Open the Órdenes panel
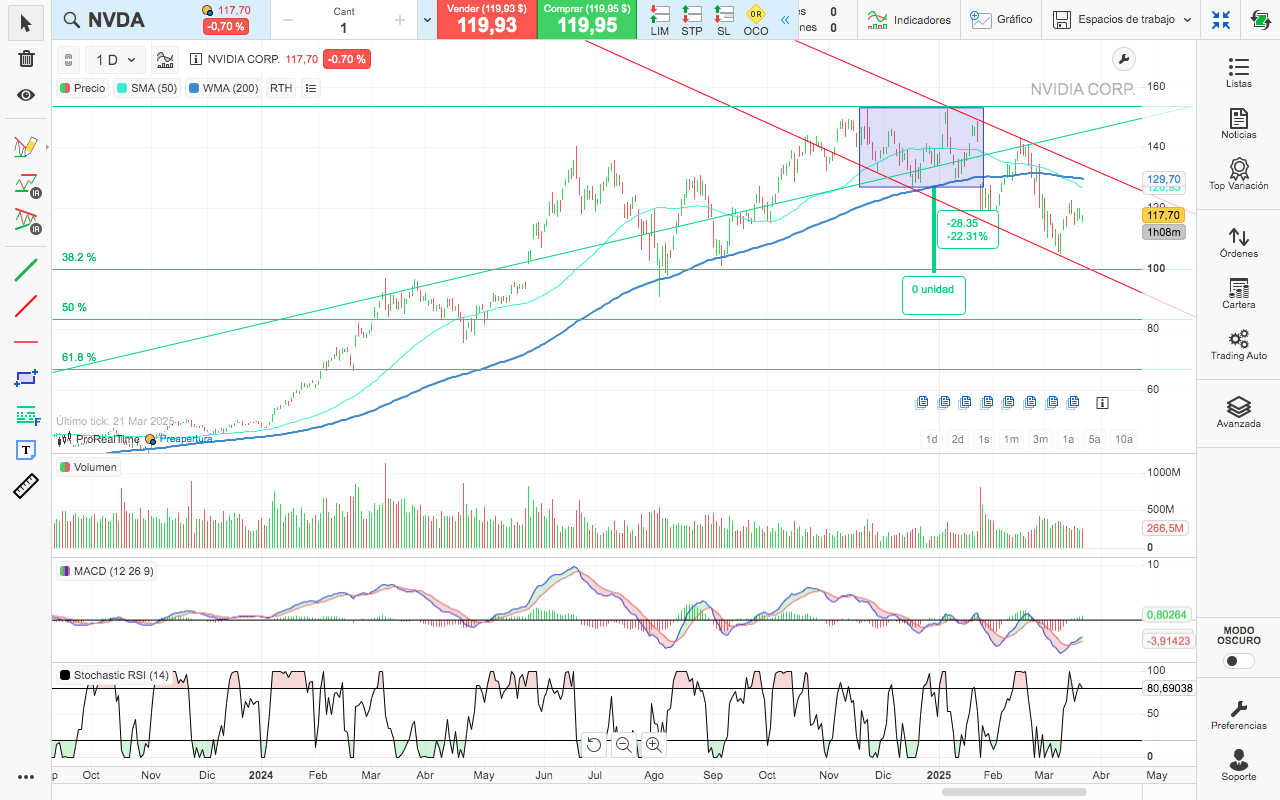Image resolution: width=1280 pixels, height=800 pixels. pyautogui.click(x=1239, y=243)
